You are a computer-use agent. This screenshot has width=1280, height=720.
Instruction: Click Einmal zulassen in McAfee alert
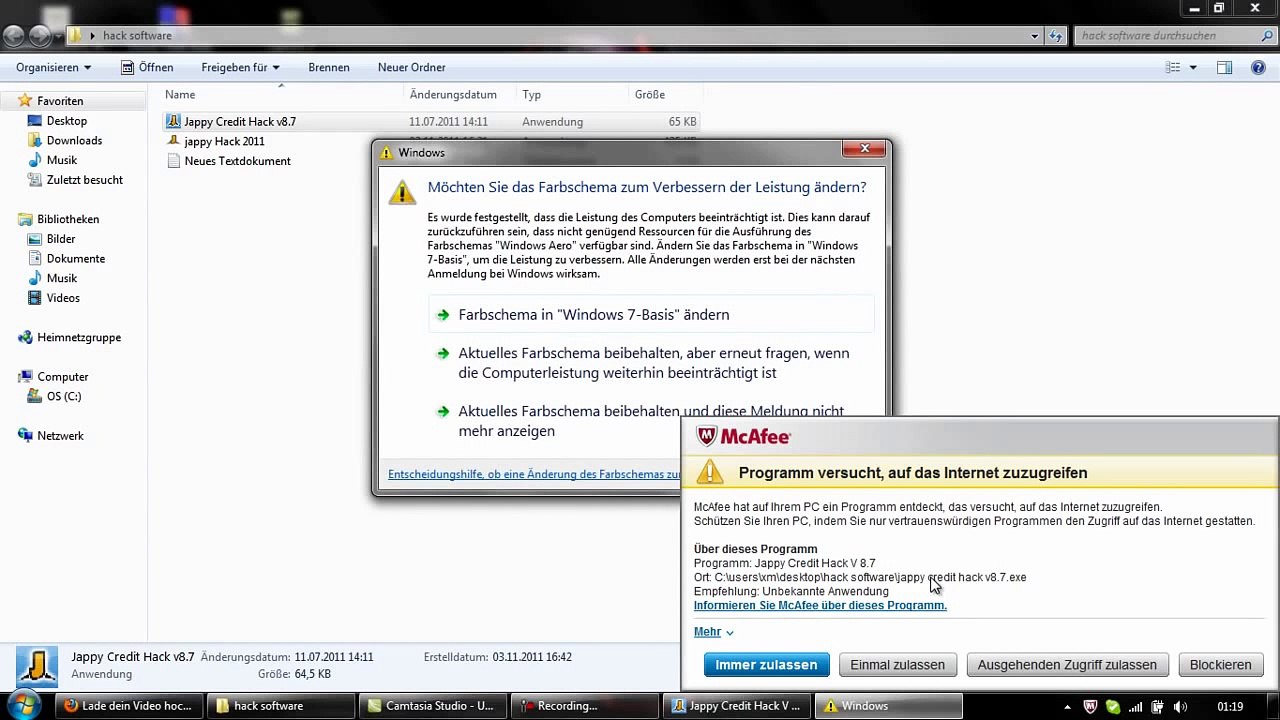897,665
